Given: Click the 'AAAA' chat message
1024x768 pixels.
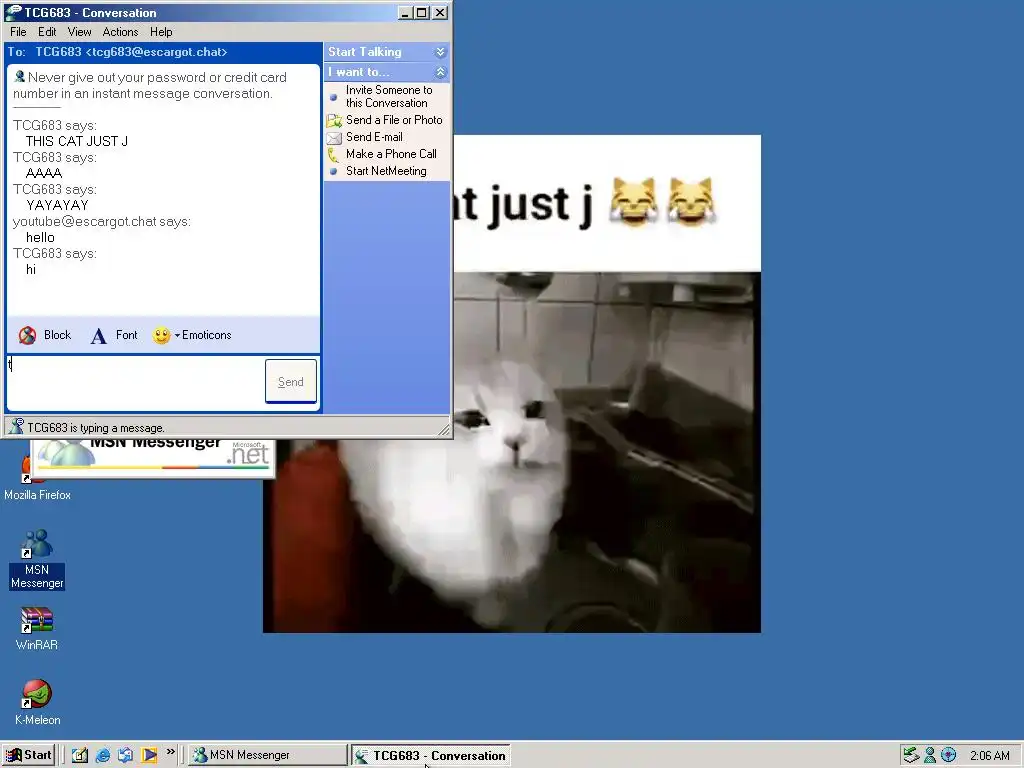Looking at the screenshot, I should pyautogui.click(x=44, y=173).
